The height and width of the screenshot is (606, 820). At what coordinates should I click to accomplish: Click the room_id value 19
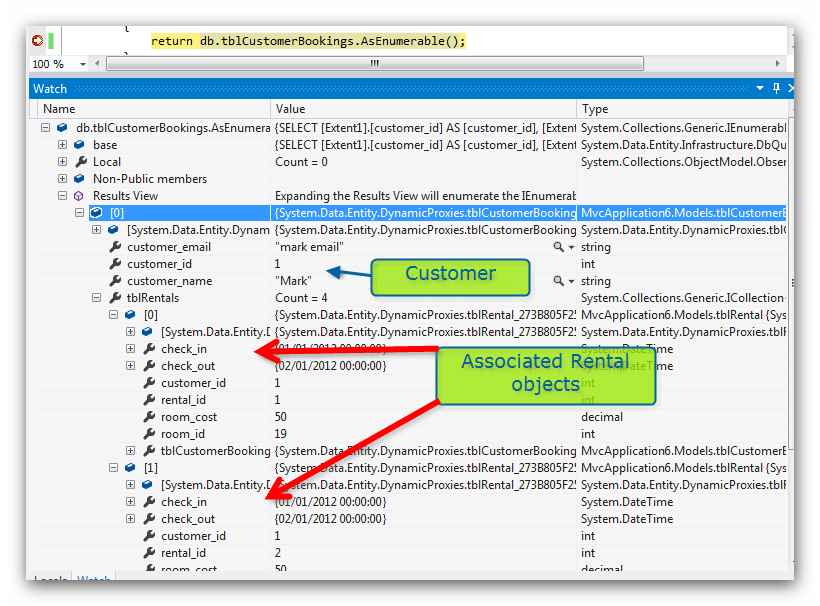tap(281, 433)
